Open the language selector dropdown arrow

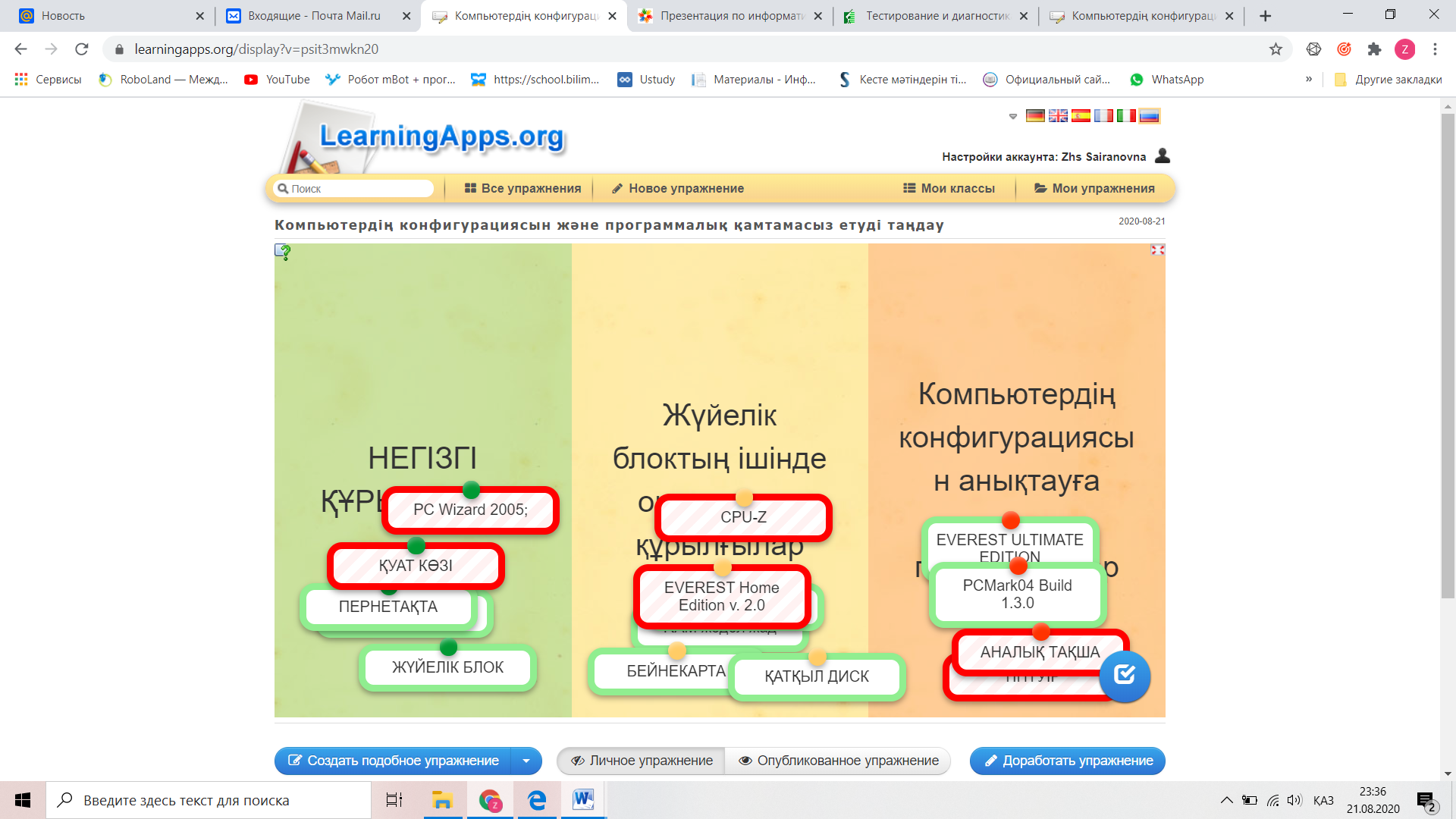pos(1013,116)
